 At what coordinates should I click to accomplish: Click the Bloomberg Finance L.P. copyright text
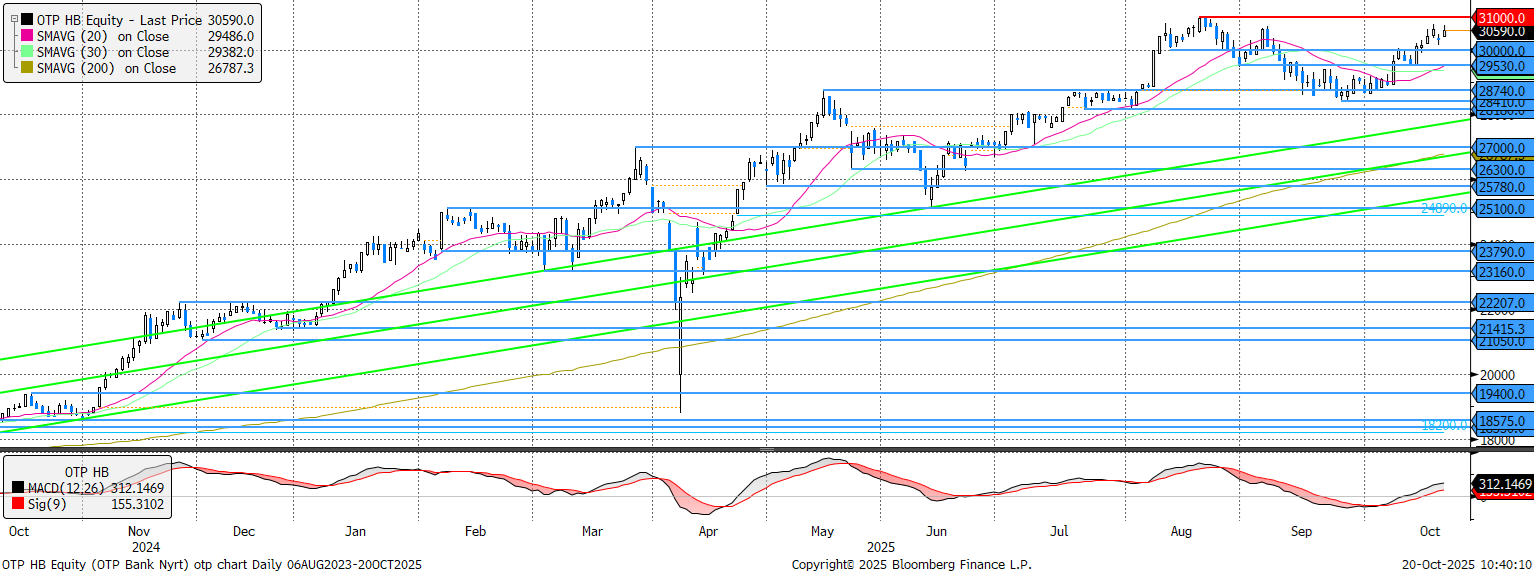pos(911,565)
